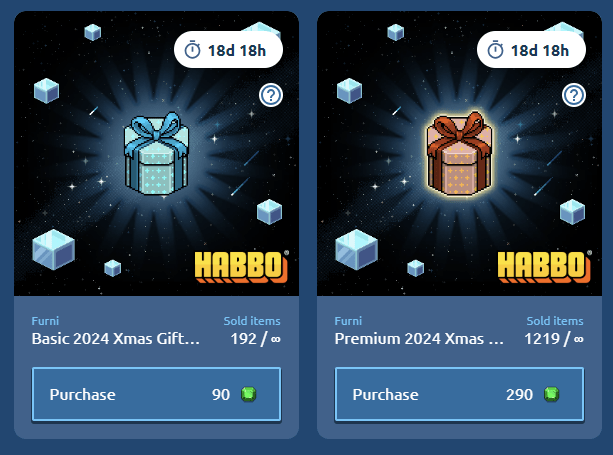613x455 pixels.
Task: Open help icon on Premium gift card
Action: click(x=574, y=95)
